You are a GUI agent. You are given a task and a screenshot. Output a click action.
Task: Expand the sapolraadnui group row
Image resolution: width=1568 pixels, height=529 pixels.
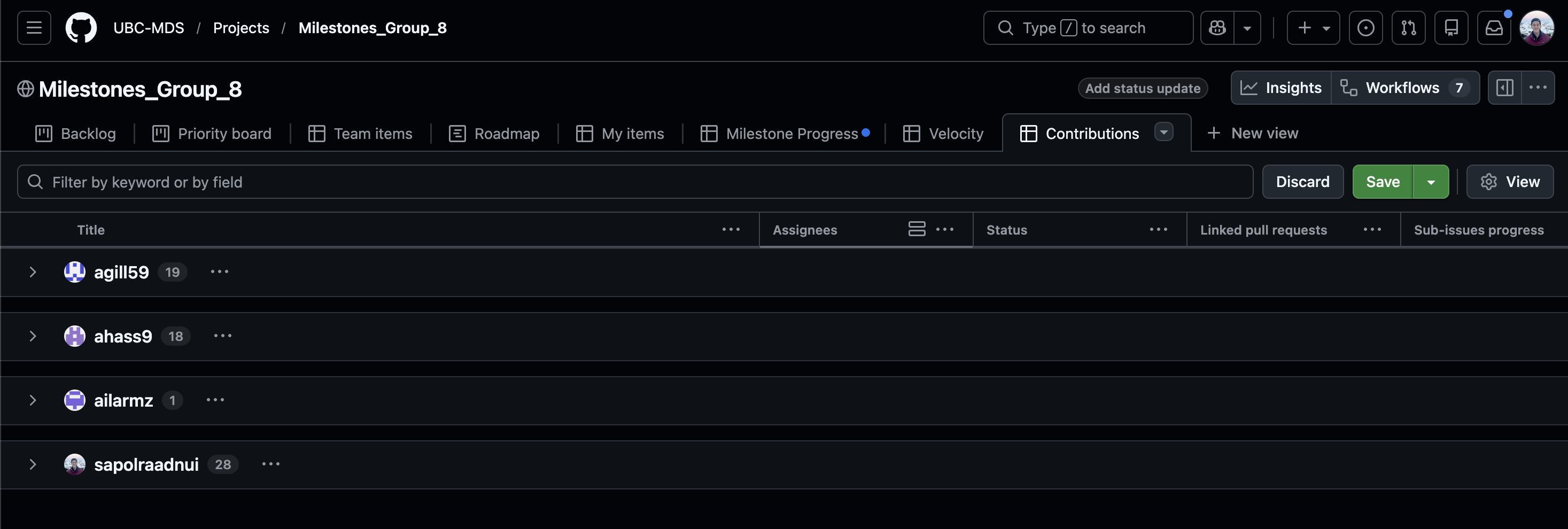point(33,464)
